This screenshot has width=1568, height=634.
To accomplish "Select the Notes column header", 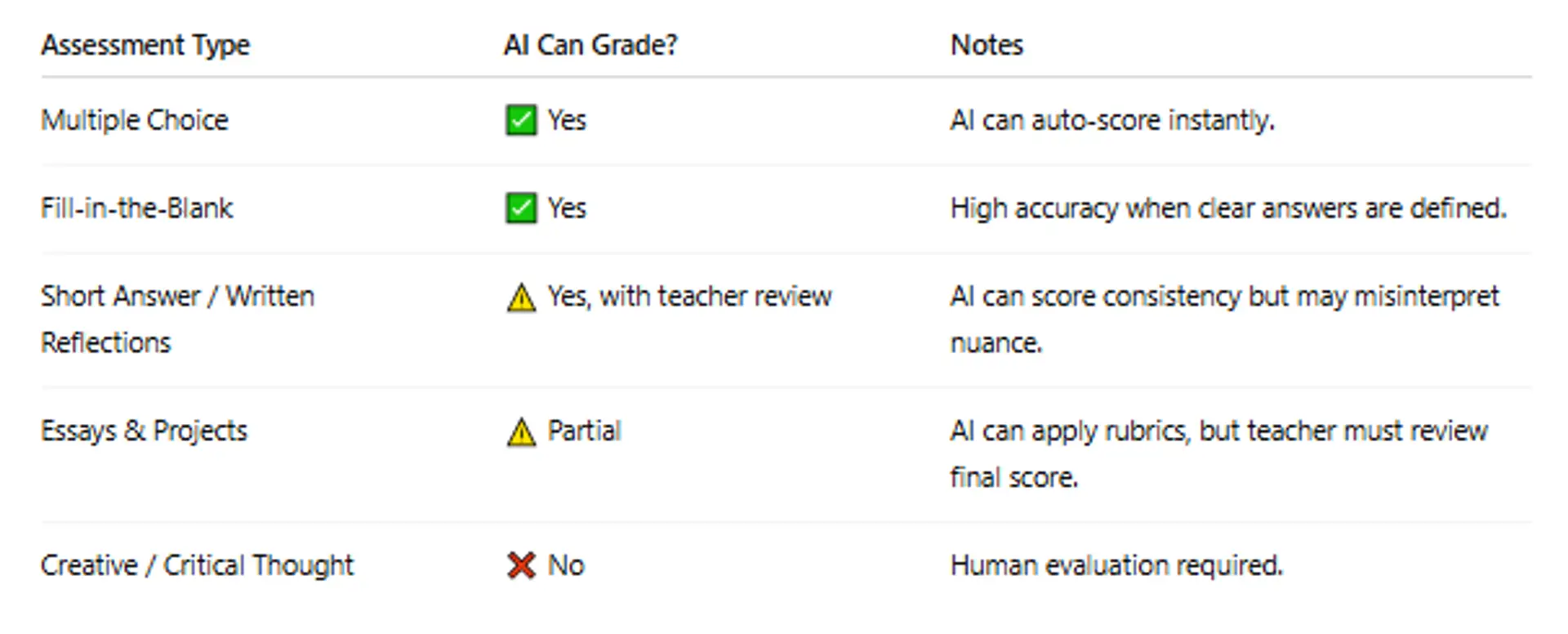I will pyautogui.click(x=987, y=45).
